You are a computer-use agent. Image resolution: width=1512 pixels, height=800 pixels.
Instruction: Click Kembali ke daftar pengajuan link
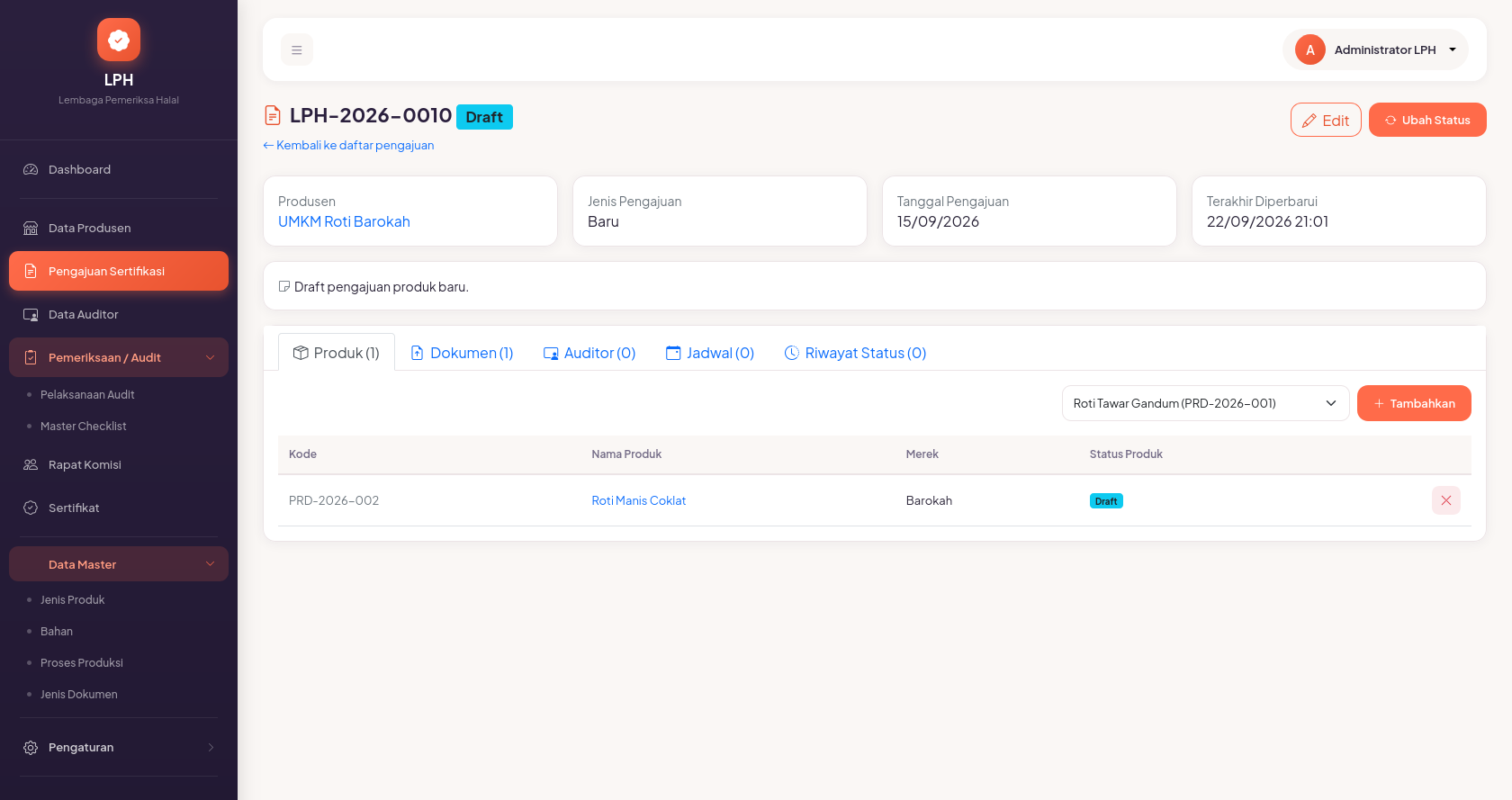(348, 145)
